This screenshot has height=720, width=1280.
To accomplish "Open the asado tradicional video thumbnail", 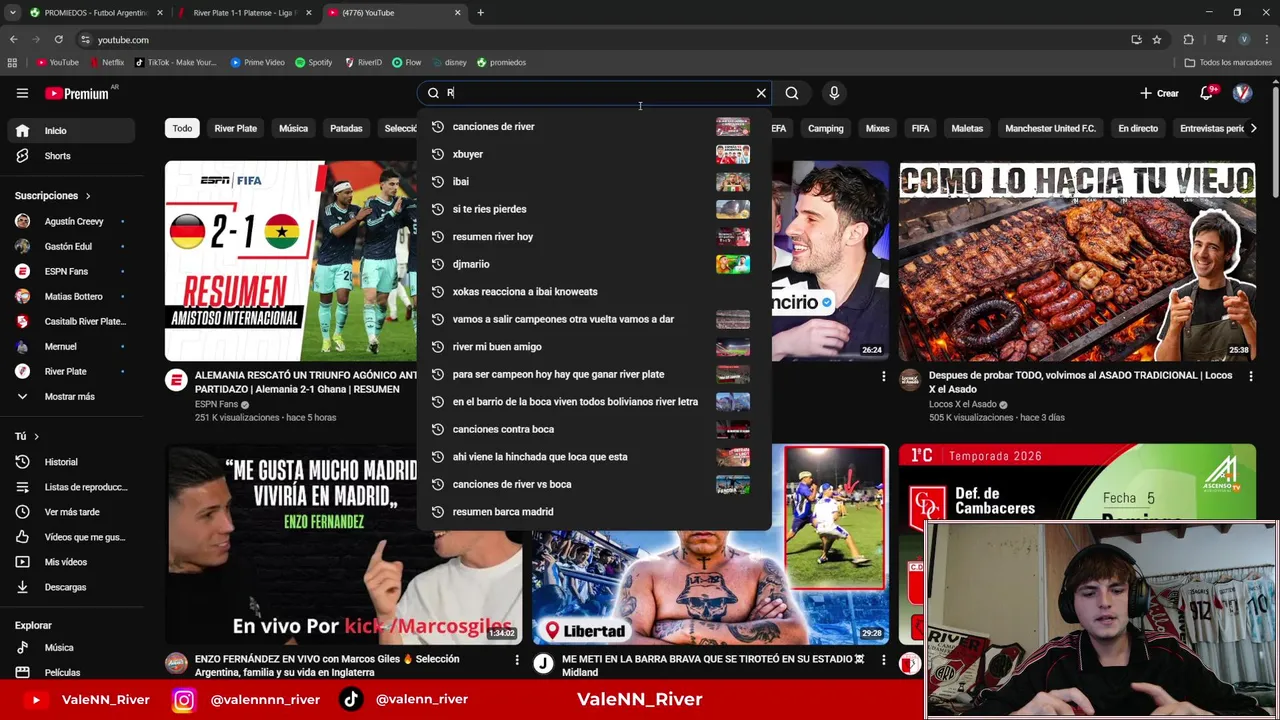I will [x=1077, y=261].
